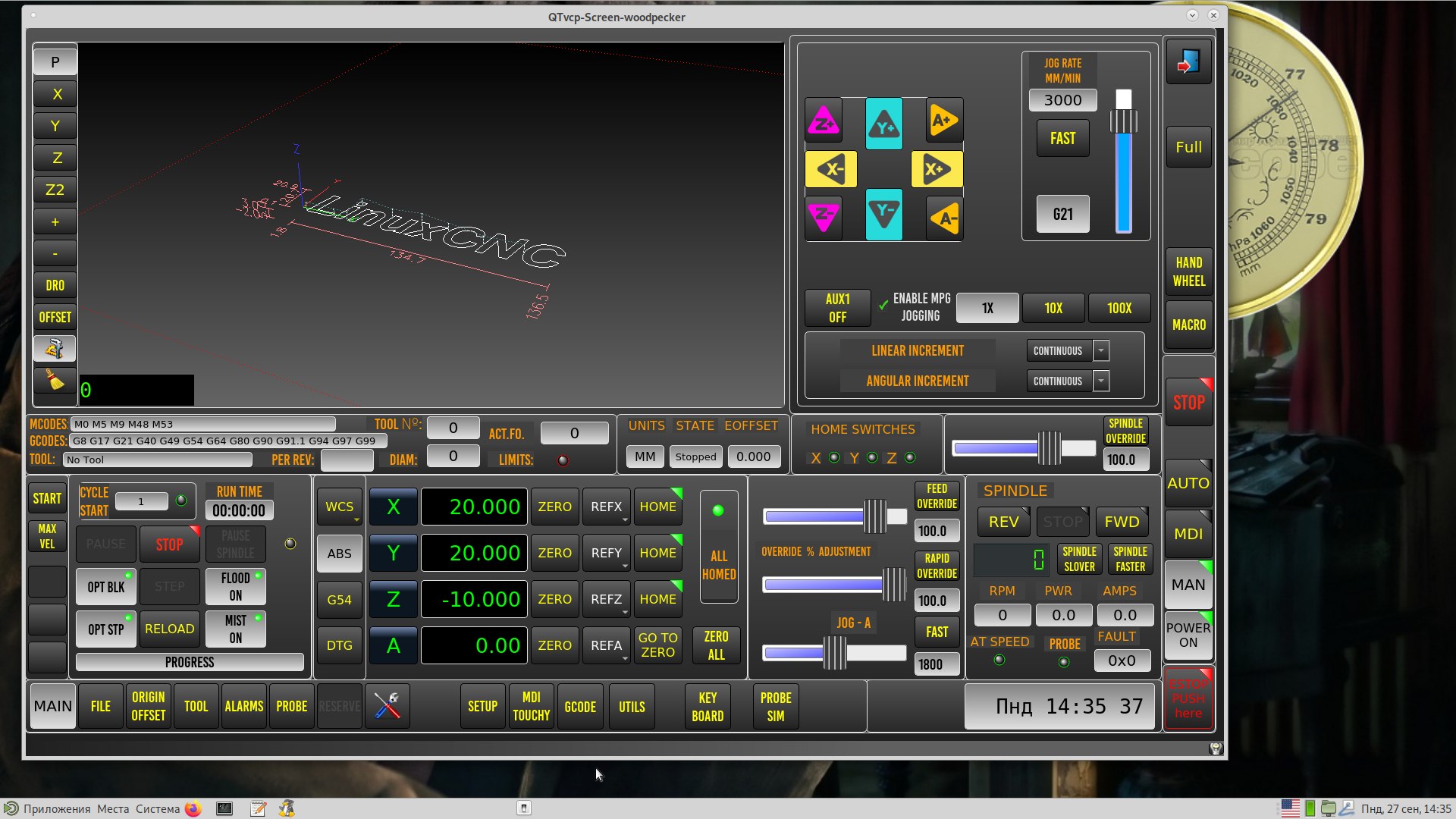Start spindle forward with FWD
The width and height of the screenshot is (1456, 819).
coord(1122,522)
